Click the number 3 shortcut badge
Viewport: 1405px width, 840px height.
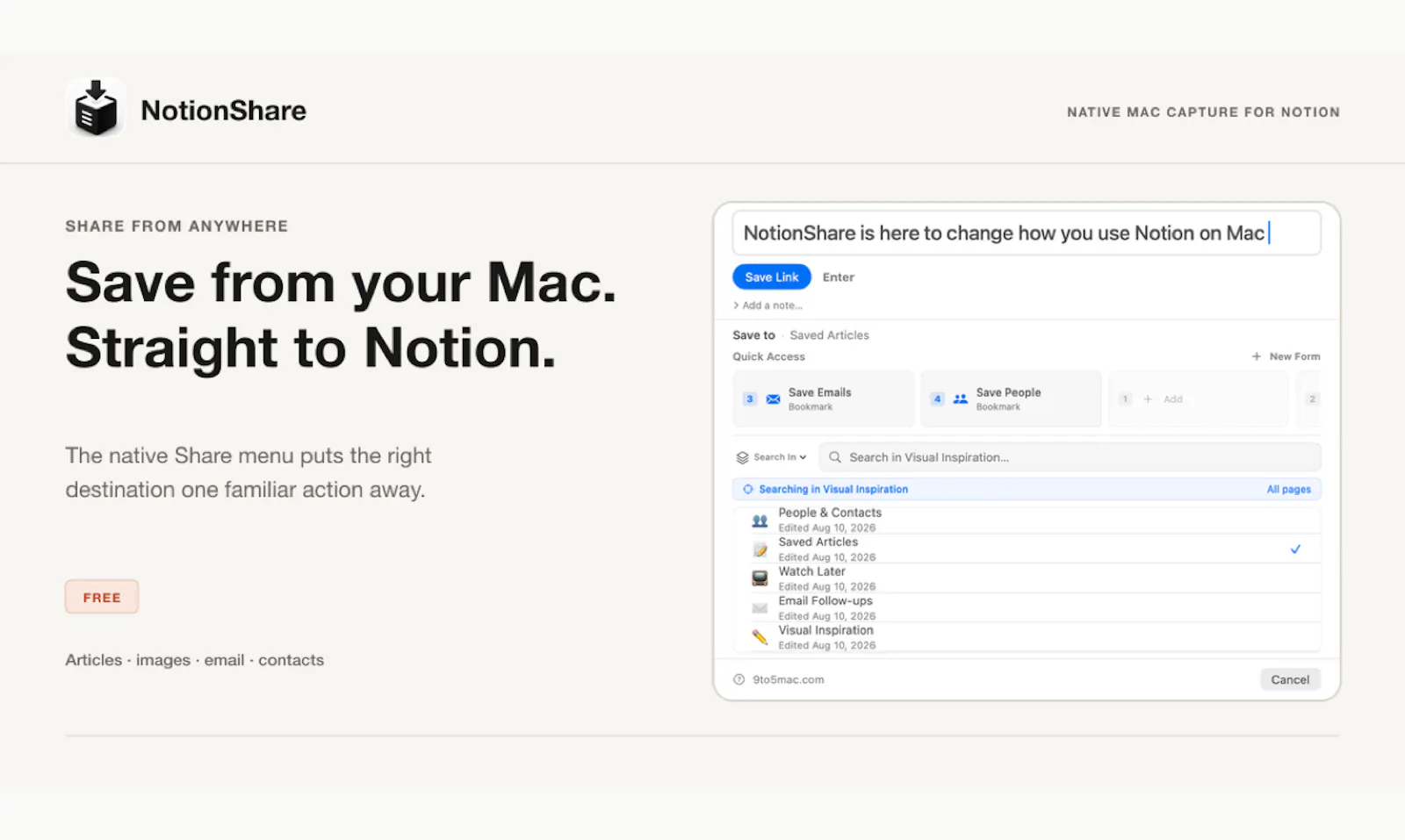(x=749, y=399)
